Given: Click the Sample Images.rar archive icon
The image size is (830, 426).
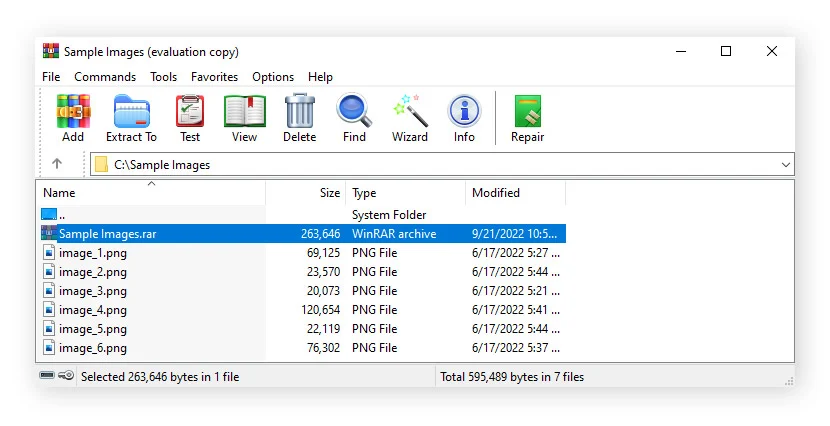Looking at the screenshot, I should (x=49, y=233).
